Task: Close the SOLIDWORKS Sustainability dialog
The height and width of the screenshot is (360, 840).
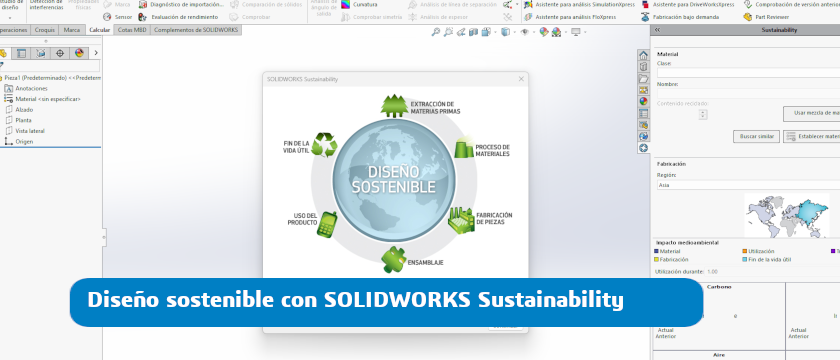Action: pos(521,79)
